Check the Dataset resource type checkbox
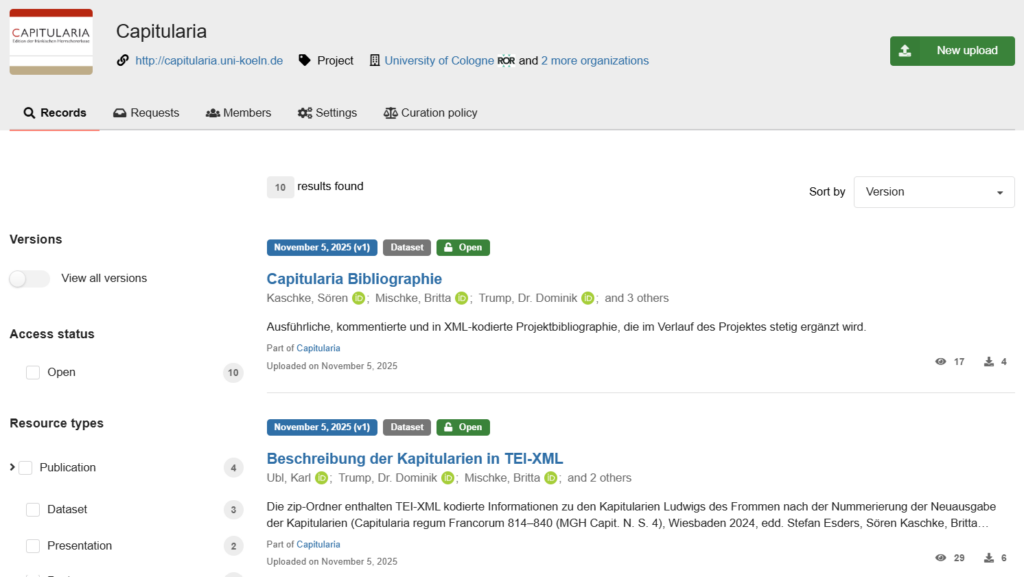Viewport: 1024px width, 577px height. pyautogui.click(x=32, y=510)
